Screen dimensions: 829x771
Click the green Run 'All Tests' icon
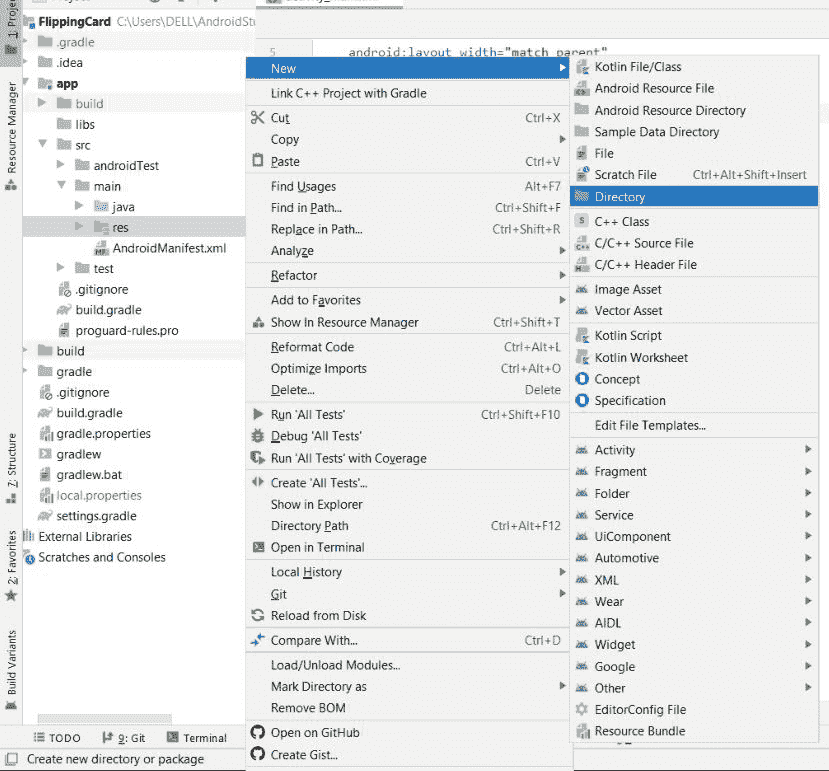(258, 414)
